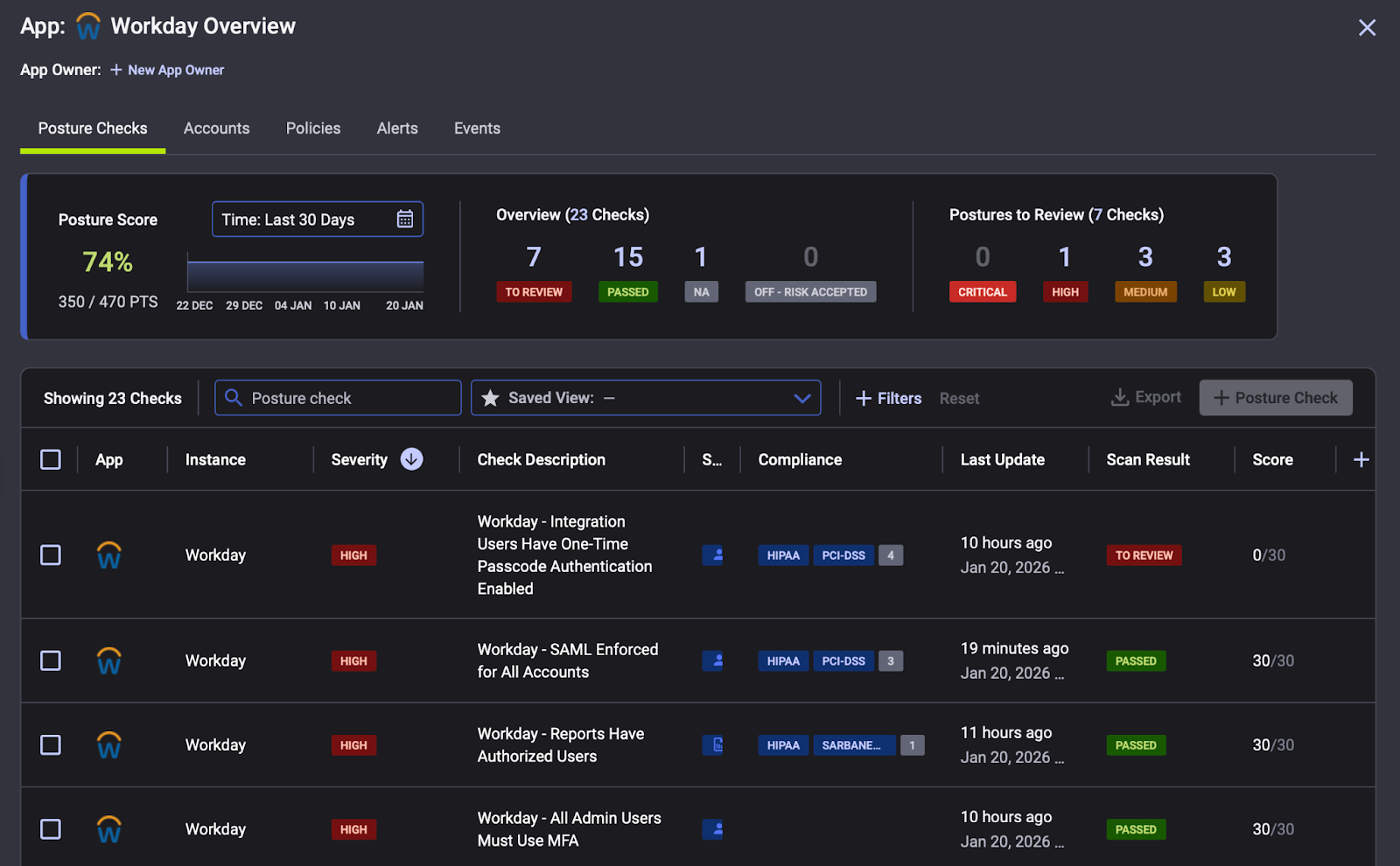This screenshot has width=1400, height=866.
Task: Check the SAML Enforced for All Accounts row
Action: coord(51,660)
